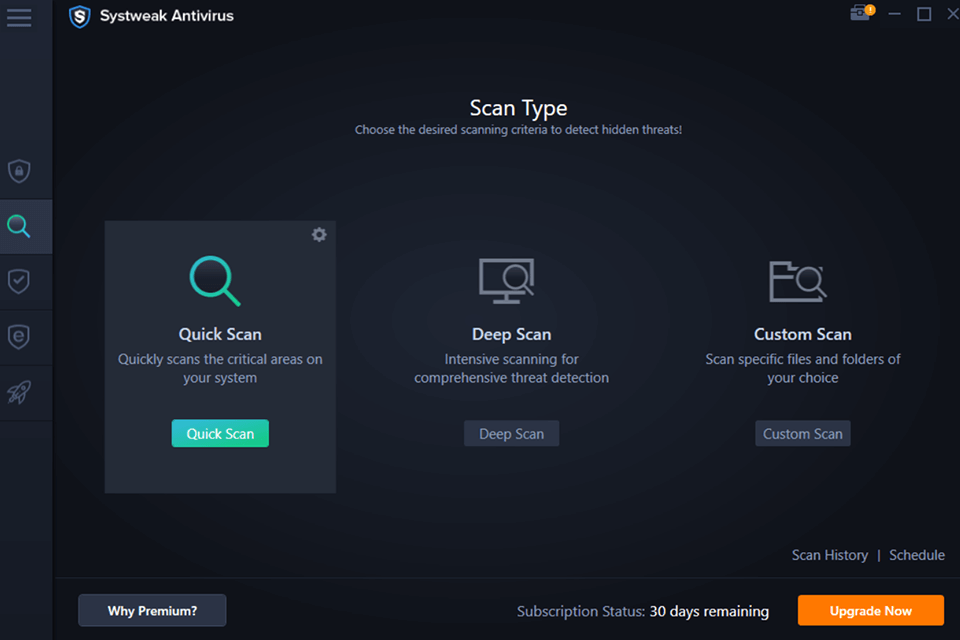
Task: Open the rocket optimizer section in sidebar
Action: coord(19,392)
